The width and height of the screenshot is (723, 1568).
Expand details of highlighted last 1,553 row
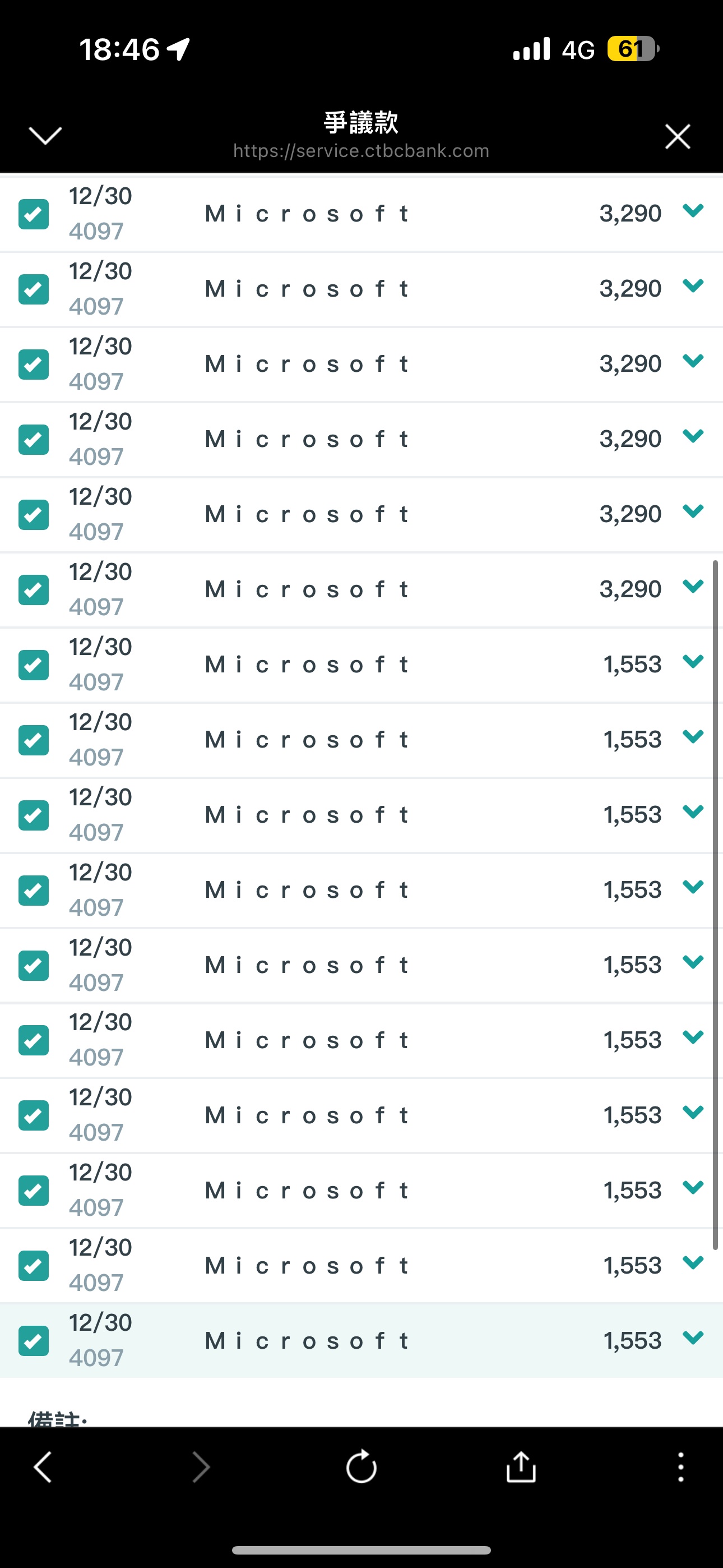[x=693, y=1338]
